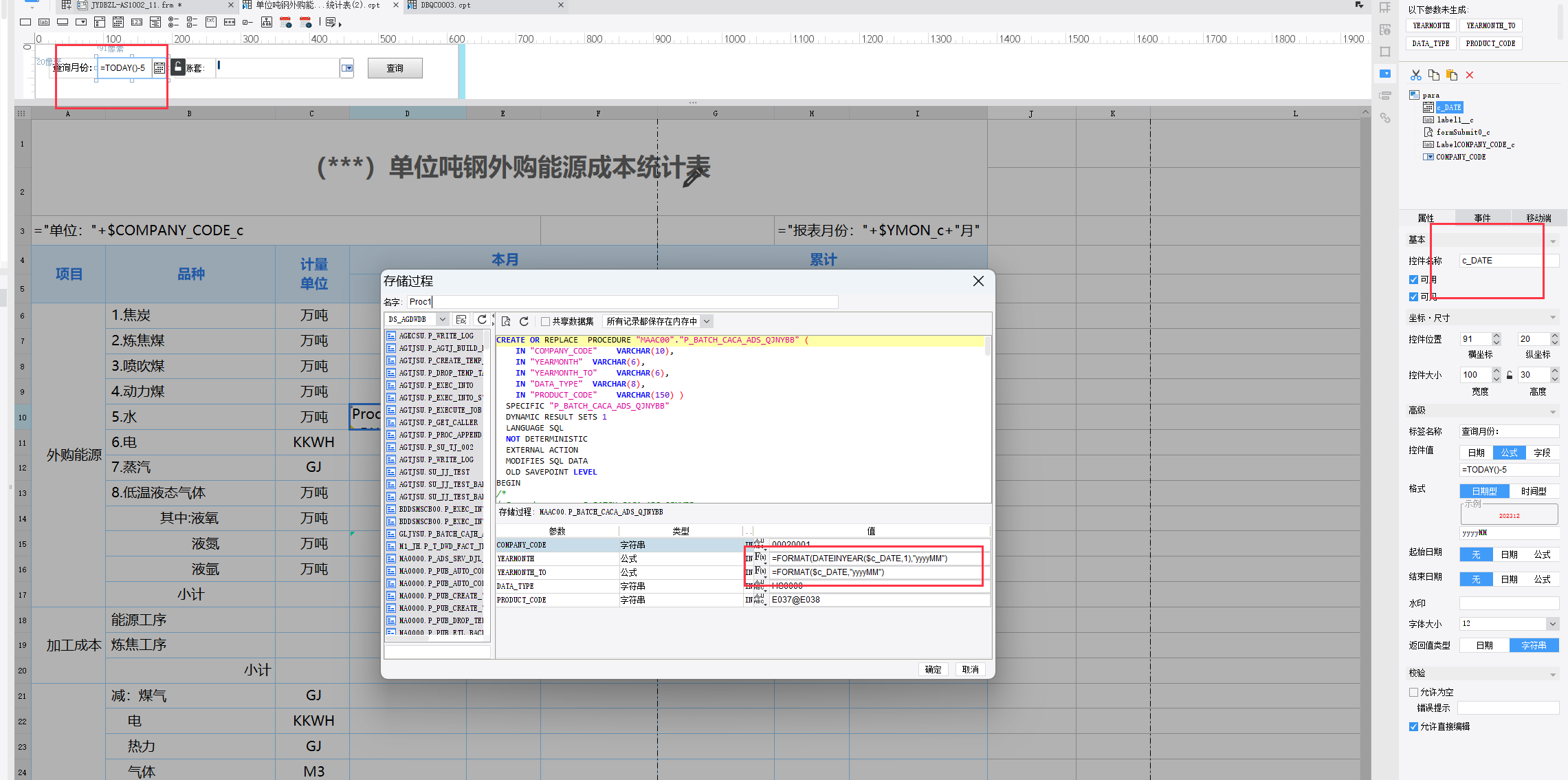The width and height of the screenshot is (1568, 780).
Task: Select the password field widget icon
Action: point(230,22)
